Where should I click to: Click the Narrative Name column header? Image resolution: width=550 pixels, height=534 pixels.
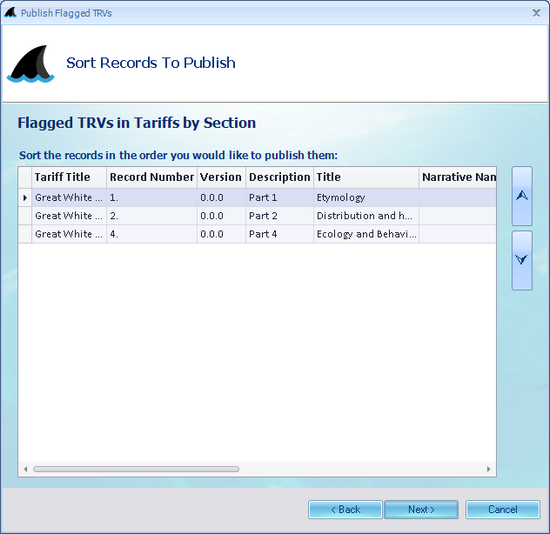(x=458, y=177)
